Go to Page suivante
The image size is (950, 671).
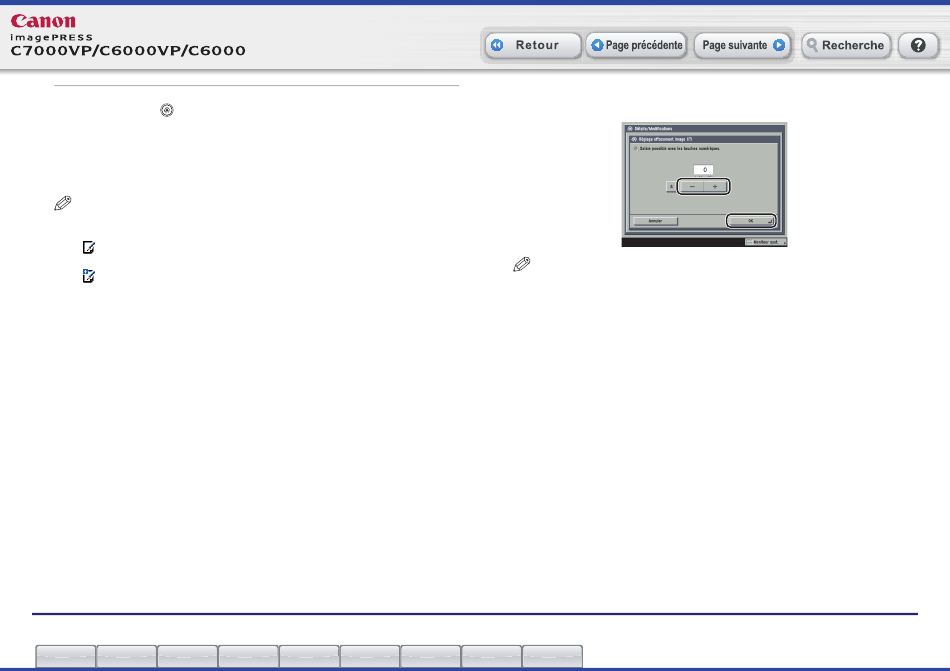point(743,45)
